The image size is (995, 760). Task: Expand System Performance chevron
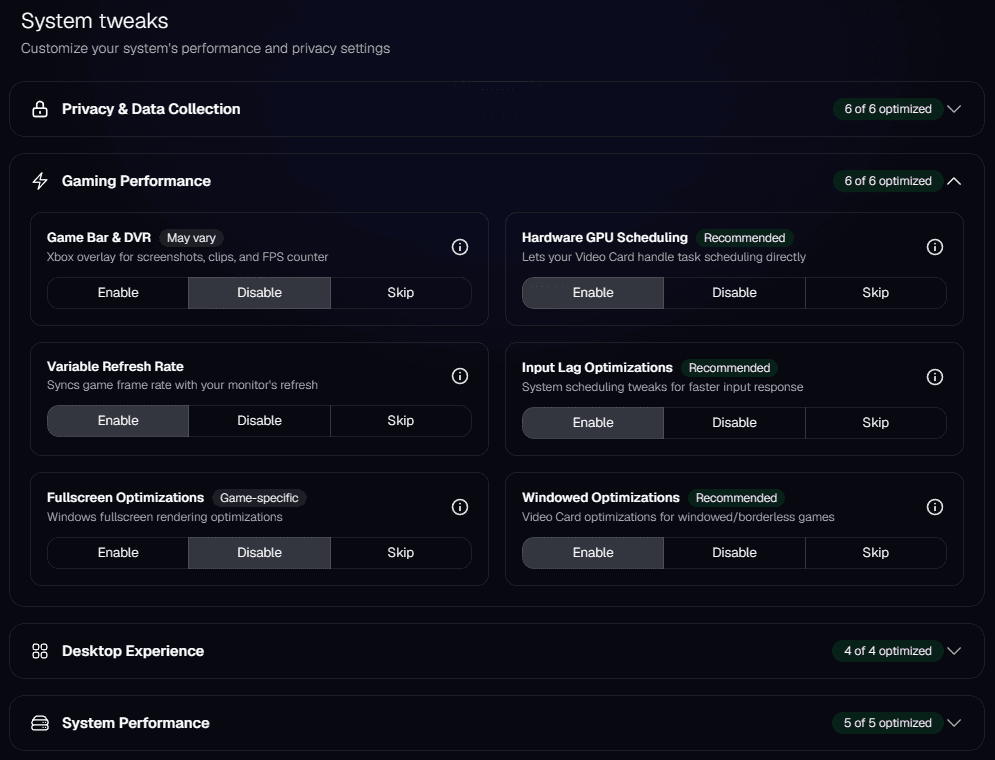click(954, 723)
